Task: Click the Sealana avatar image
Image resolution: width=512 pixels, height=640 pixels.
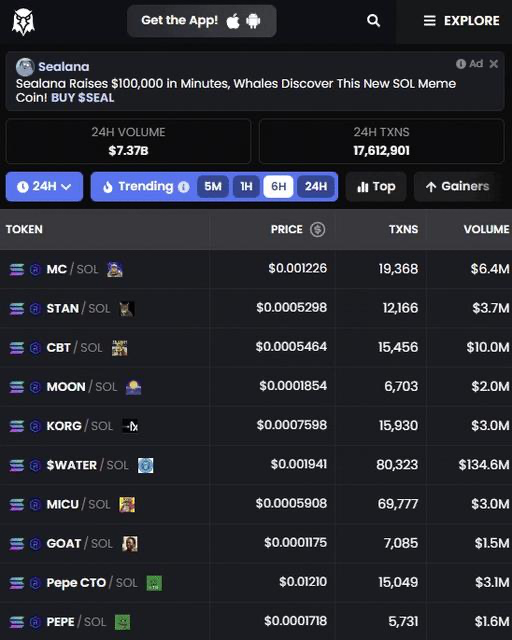Action: (x=25, y=67)
